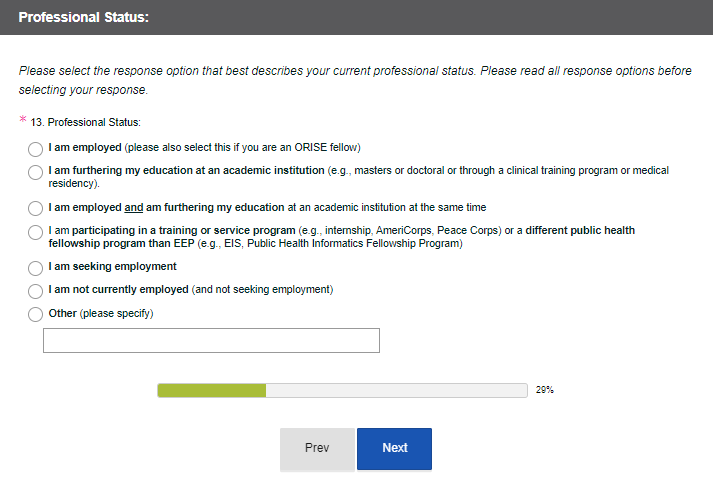This screenshot has height=488, width=713.
Task: Select employed and furthering education radio button
Action: tap(35, 209)
